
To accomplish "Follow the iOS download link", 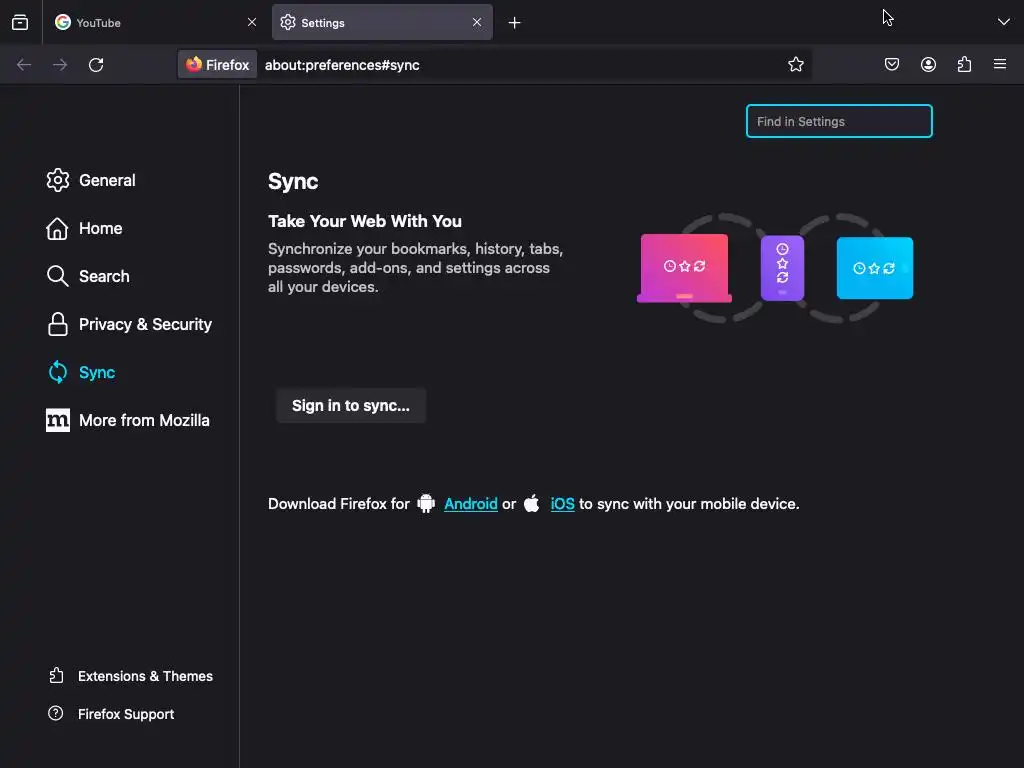I will [x=562, y=504].
